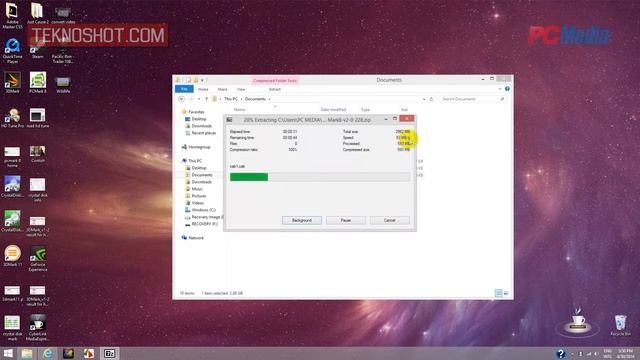
Task: Open recent locations dropdown arrow
Action: 199,99
